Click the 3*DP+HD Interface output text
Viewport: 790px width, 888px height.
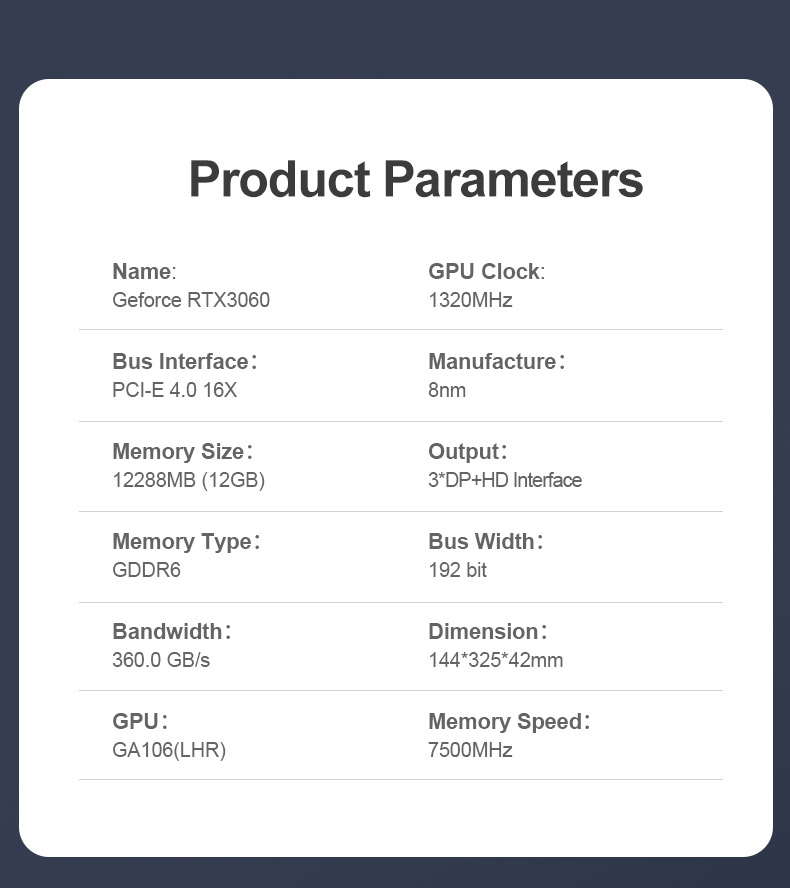[505, 480]
